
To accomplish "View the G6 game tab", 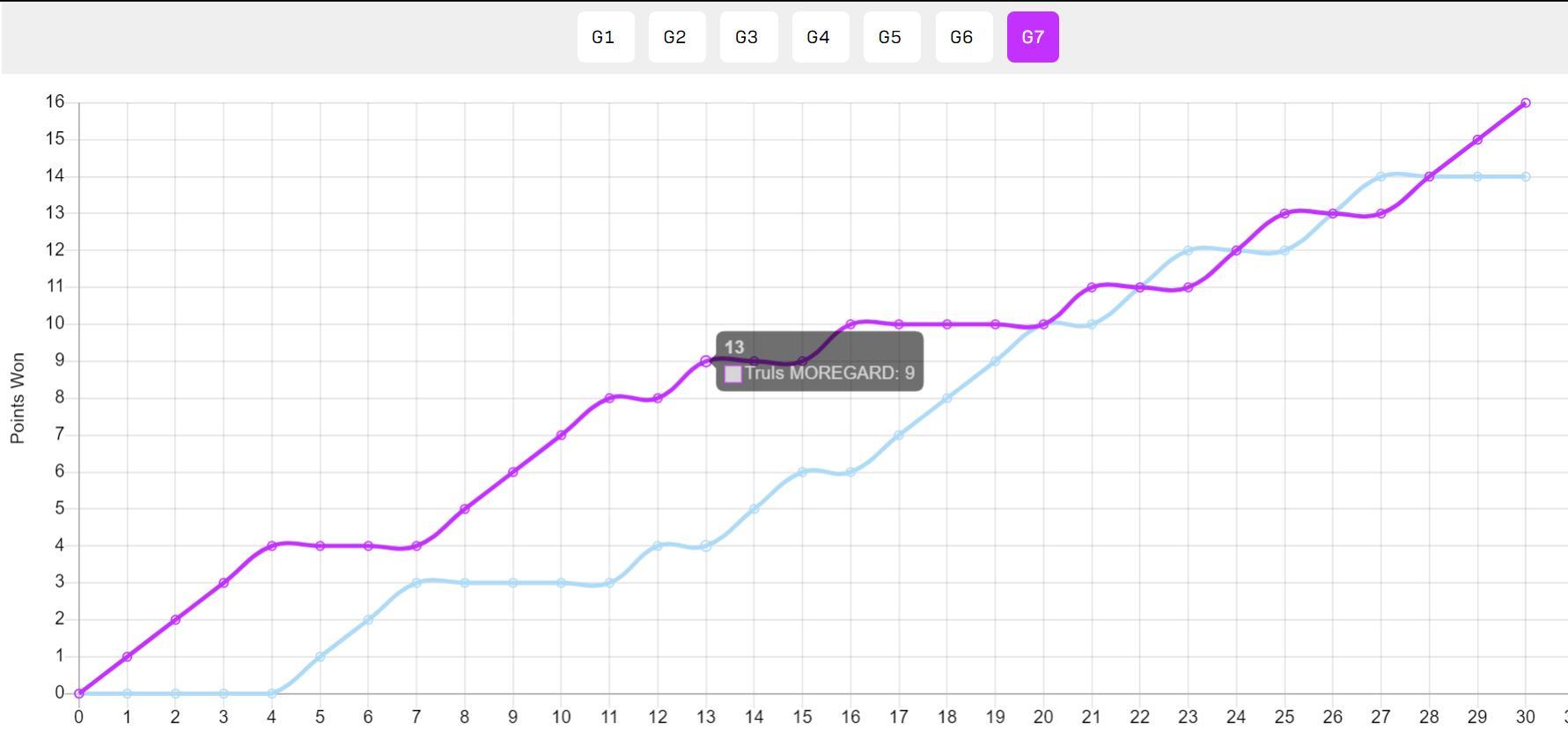I will (x=964, y=37).
